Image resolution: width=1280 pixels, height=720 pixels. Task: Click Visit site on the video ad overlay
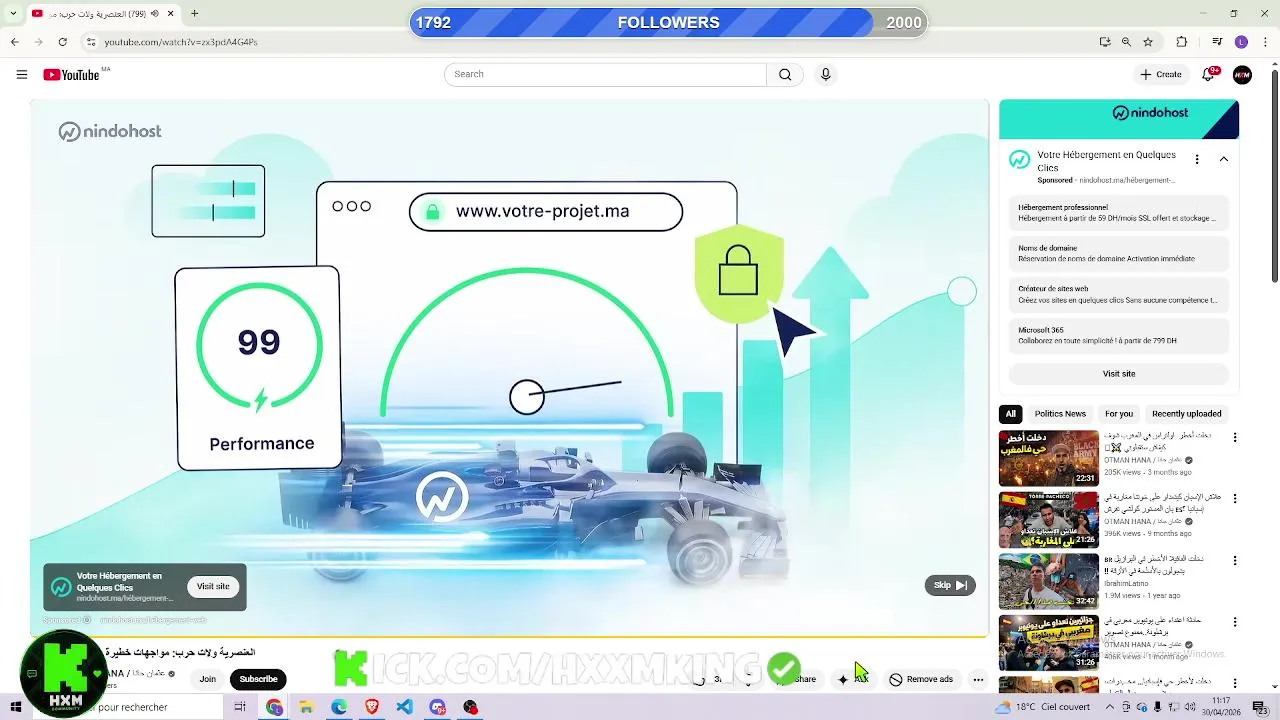(x=213, y=587)
